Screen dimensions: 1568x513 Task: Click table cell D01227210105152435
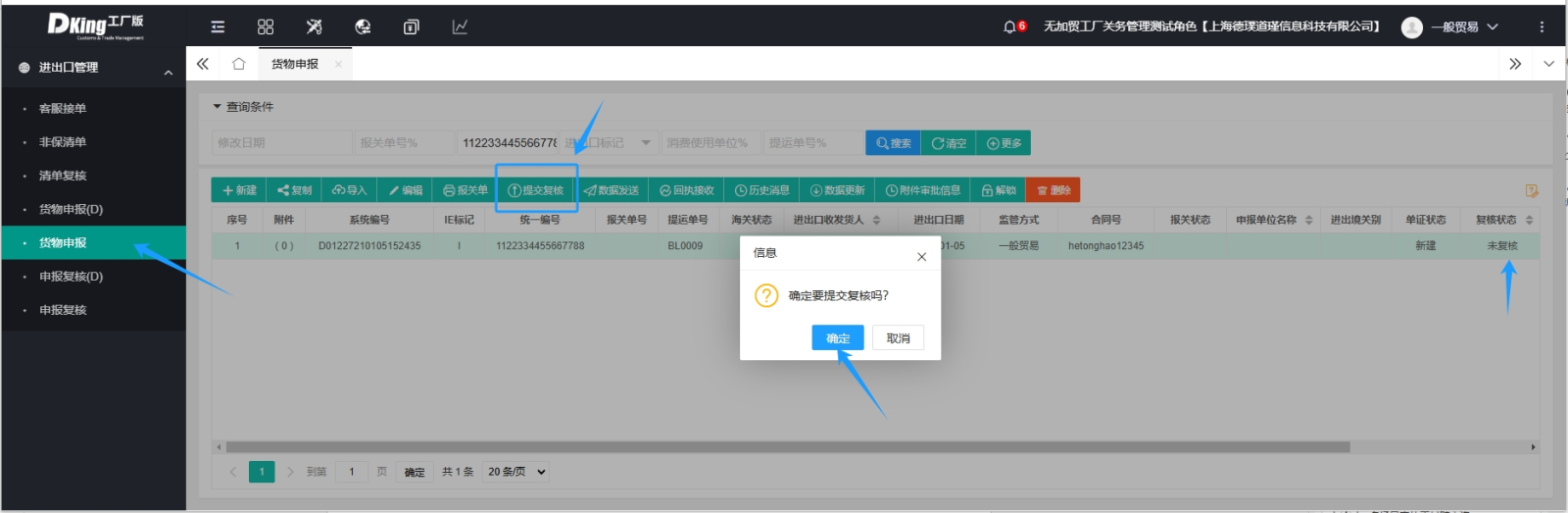[x=369, y=246]
